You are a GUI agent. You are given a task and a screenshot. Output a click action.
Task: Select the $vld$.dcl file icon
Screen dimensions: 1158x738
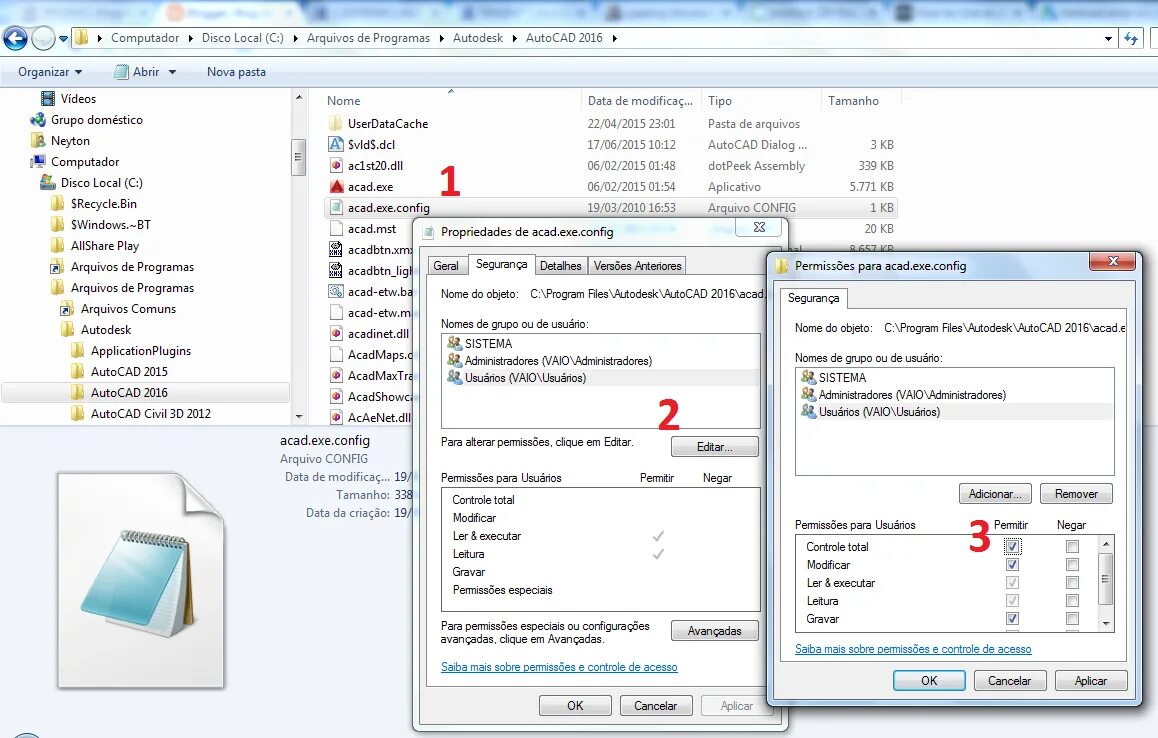pyautogui.click(x=335, y=144)
